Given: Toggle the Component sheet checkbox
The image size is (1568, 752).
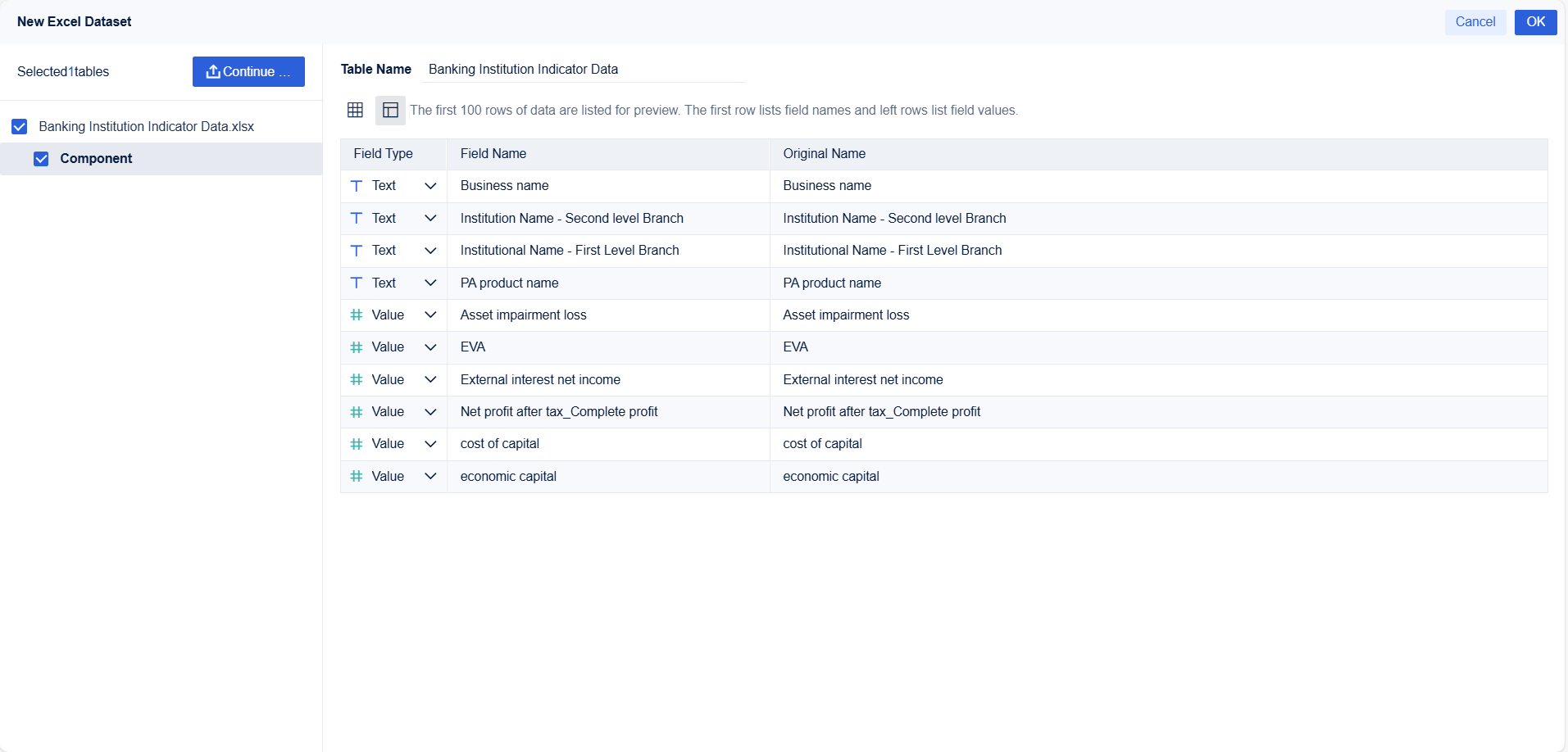Looking at the screenshot, I should pyautogui.click(x=41, y=159).
